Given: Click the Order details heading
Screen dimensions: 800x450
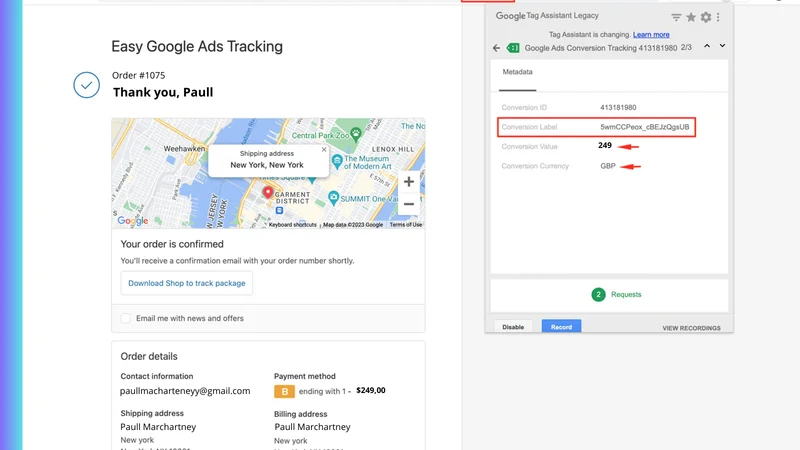Looking at the screenshot, I should point(149,356).
